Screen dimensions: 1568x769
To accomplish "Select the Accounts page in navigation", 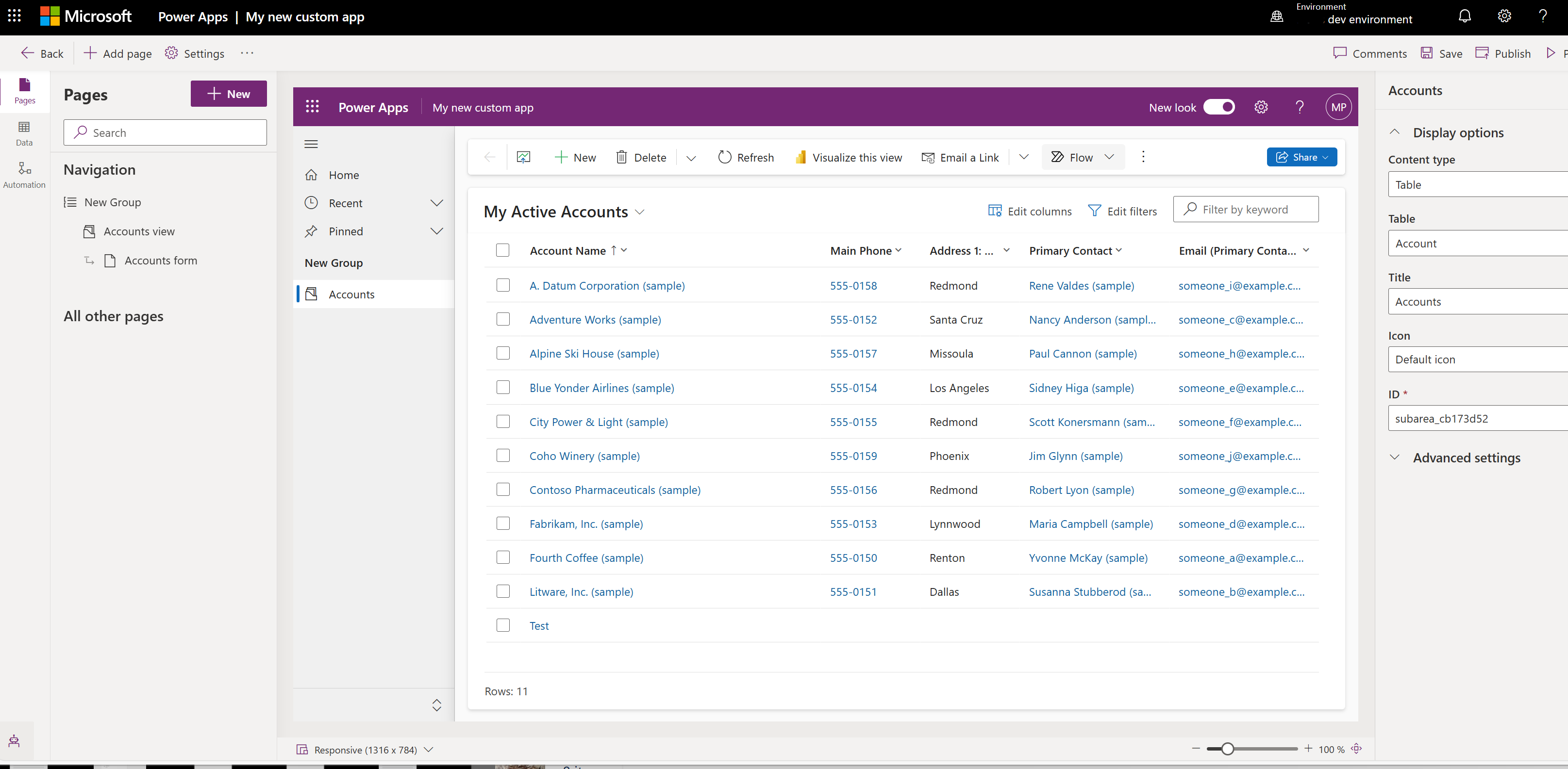I will 352,293.
